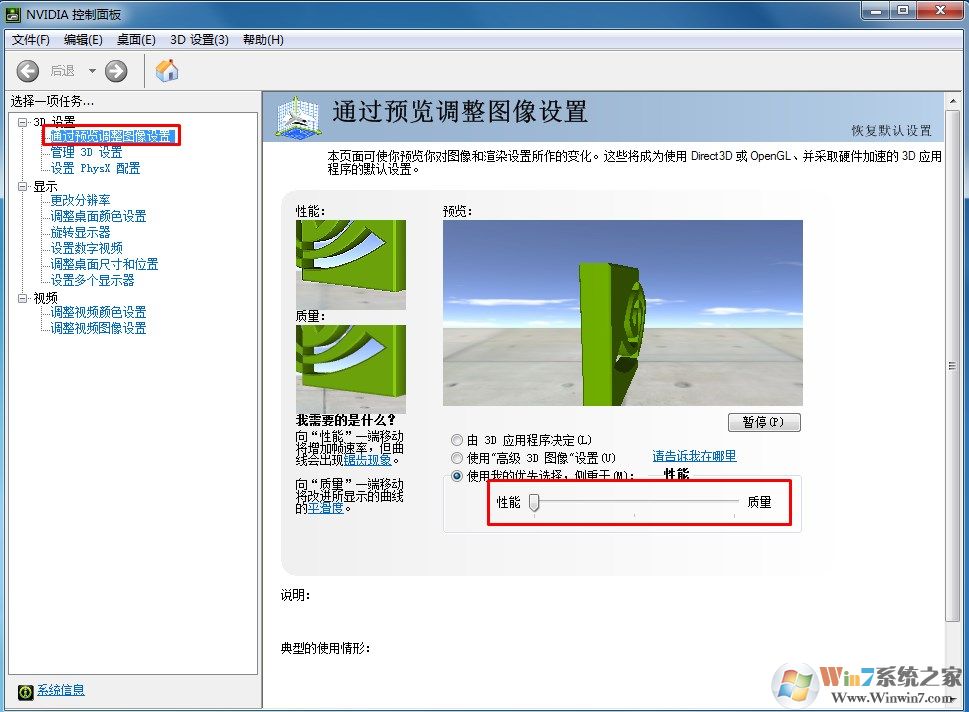The width and height of the screenshot is (969, 712).
Task: Open the 平滑度 help link
Action: 326,508
